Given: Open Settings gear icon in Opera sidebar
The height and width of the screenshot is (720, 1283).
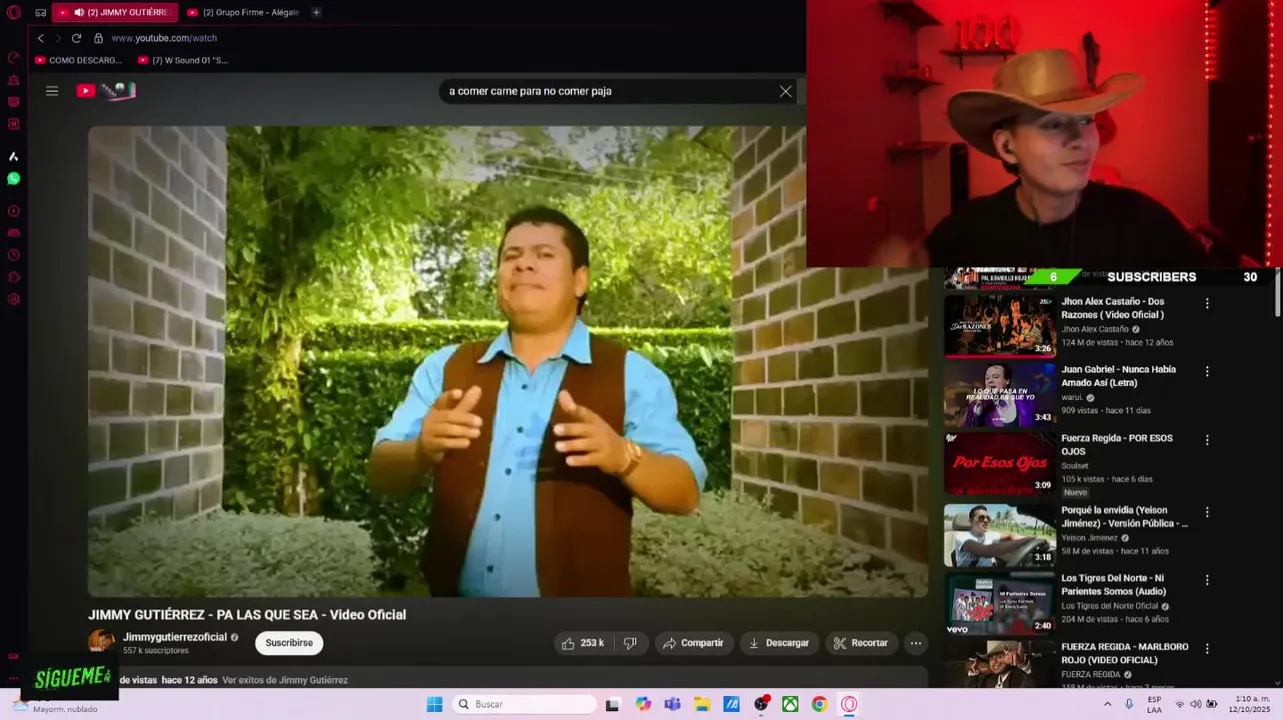Looking at the screenshot, I should coord(14,299).
